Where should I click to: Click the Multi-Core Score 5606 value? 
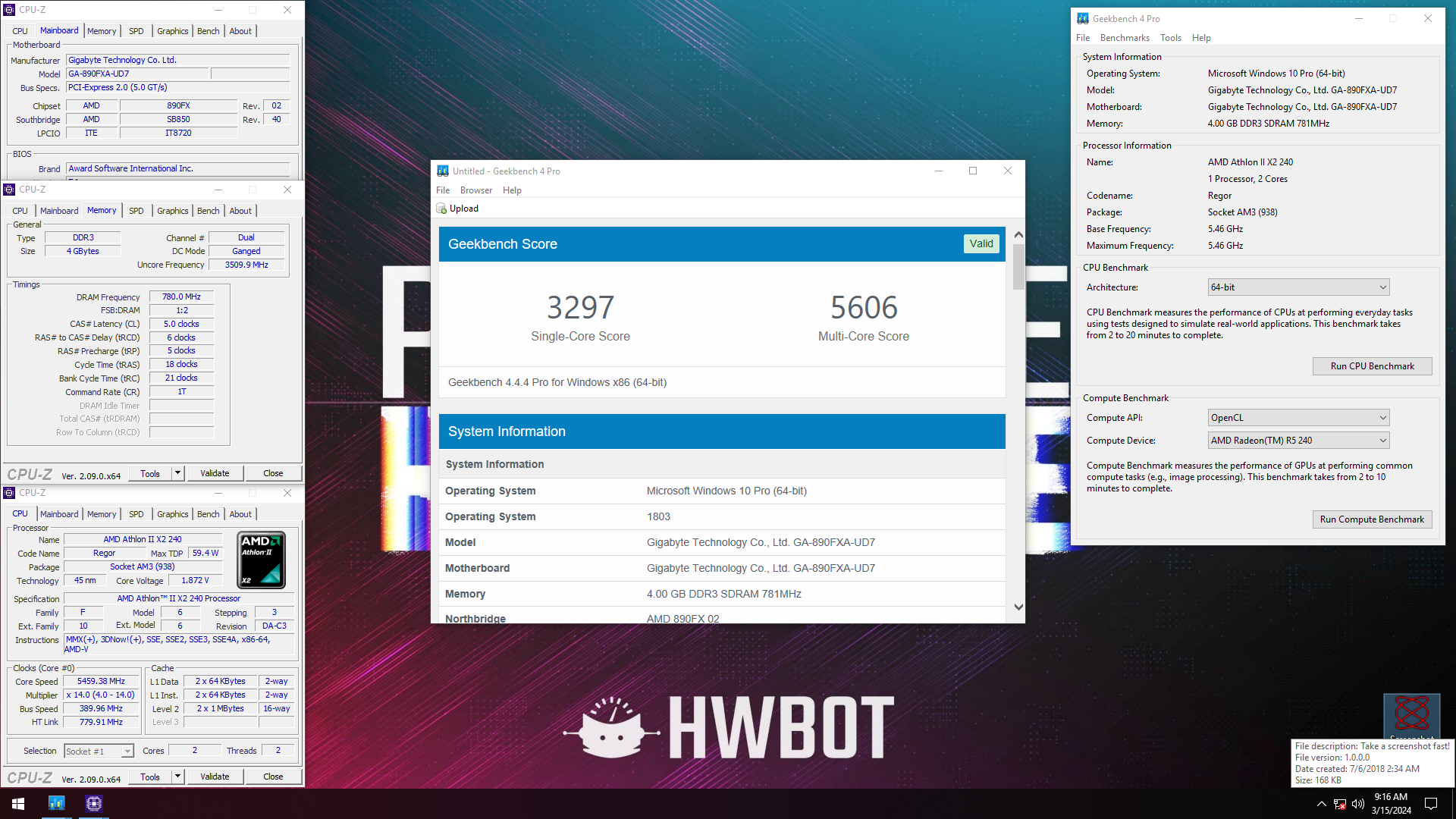[x=864, y=307]
